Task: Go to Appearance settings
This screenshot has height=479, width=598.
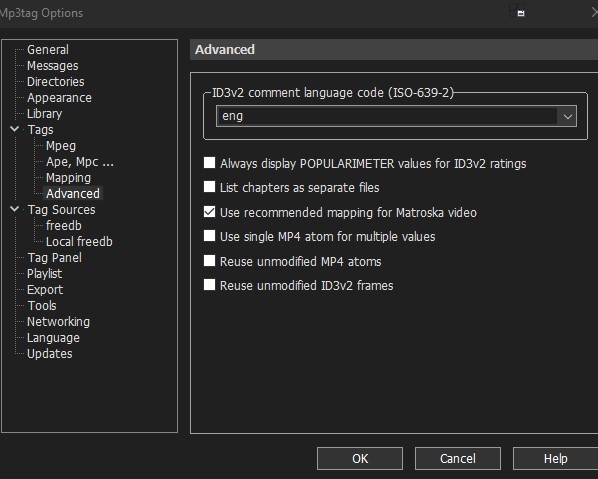Action: [59, 98]
